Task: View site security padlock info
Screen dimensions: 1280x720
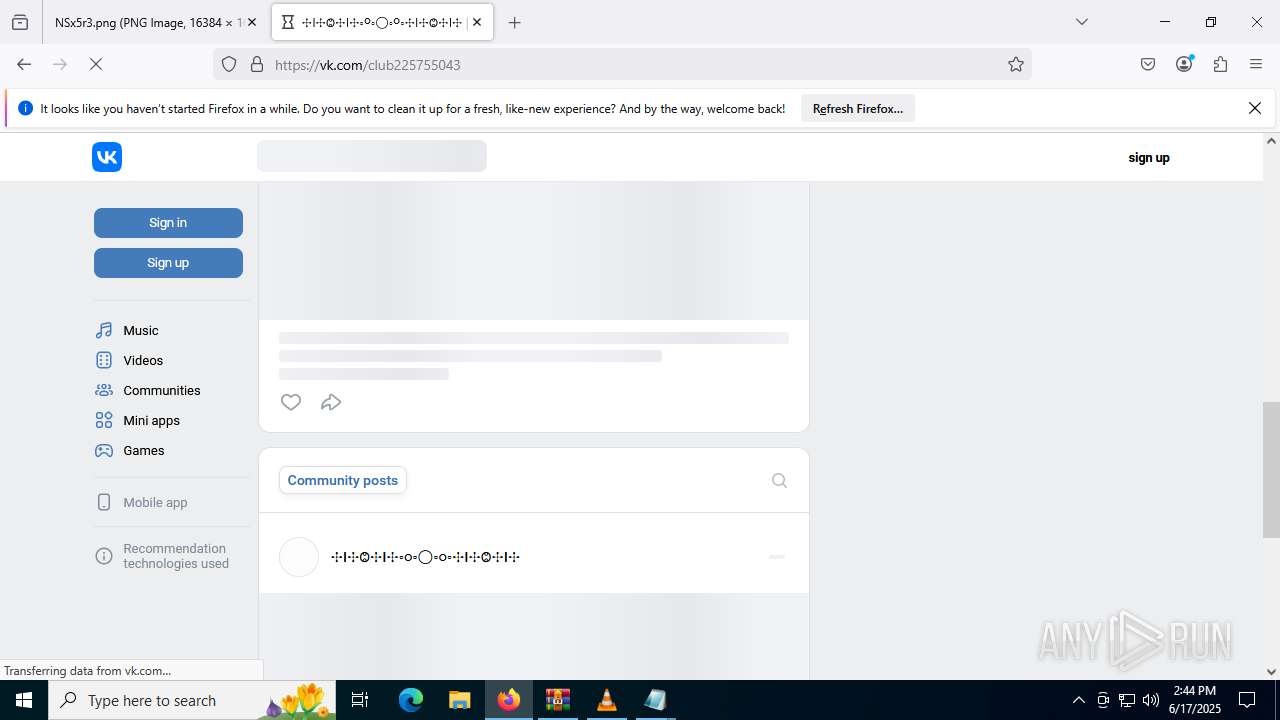Action: pos(257,64)
